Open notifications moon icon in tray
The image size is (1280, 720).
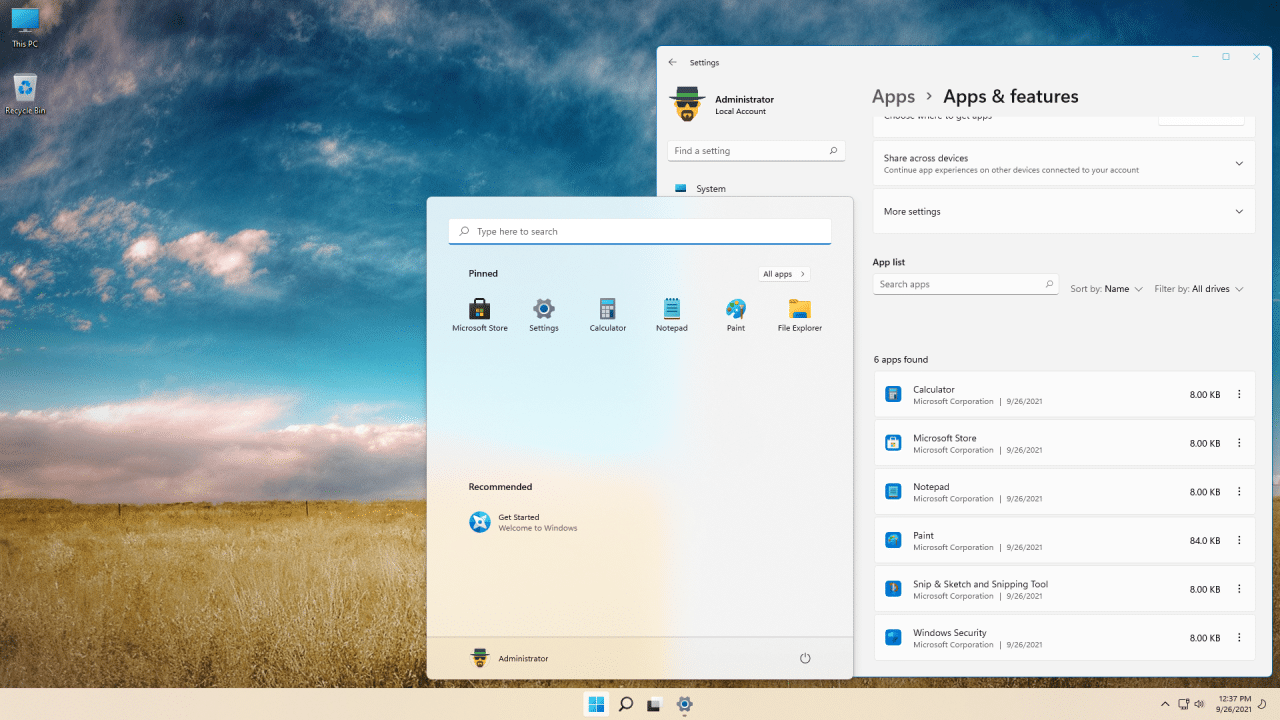click(x=1262, y=704)
